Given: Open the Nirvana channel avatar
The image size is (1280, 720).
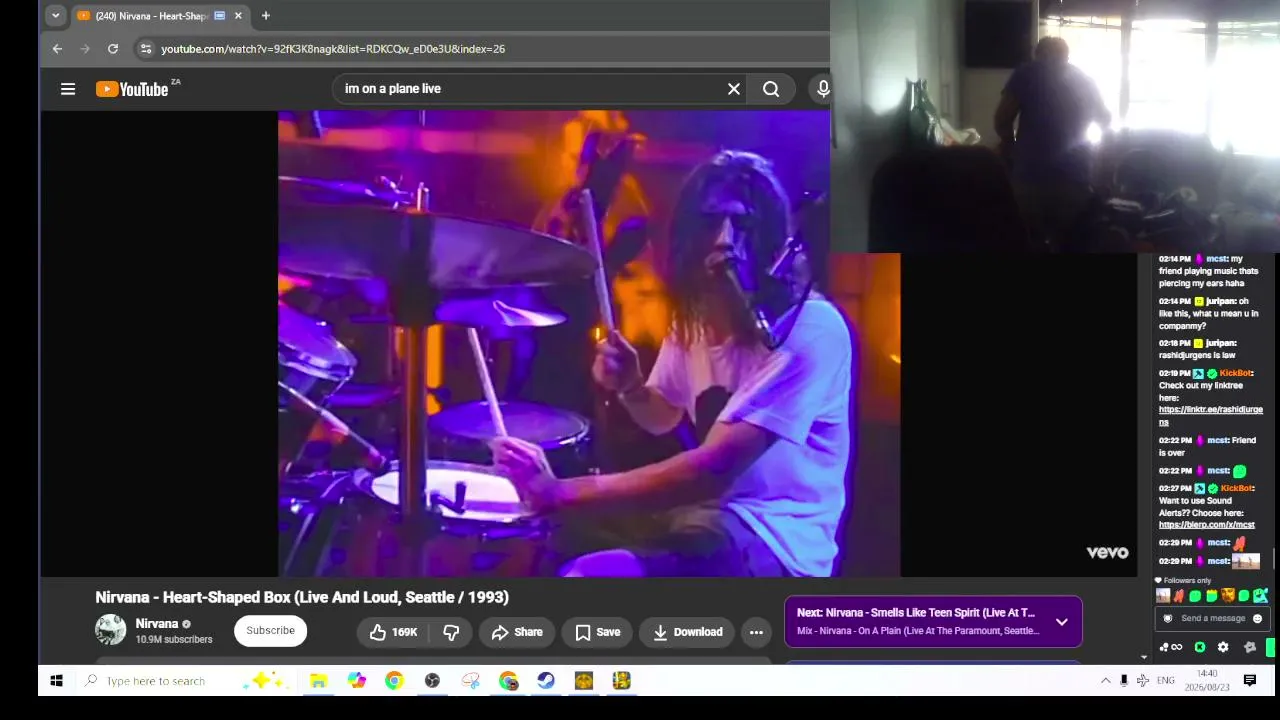Looking at the screenshot, I should click(111, 630).
